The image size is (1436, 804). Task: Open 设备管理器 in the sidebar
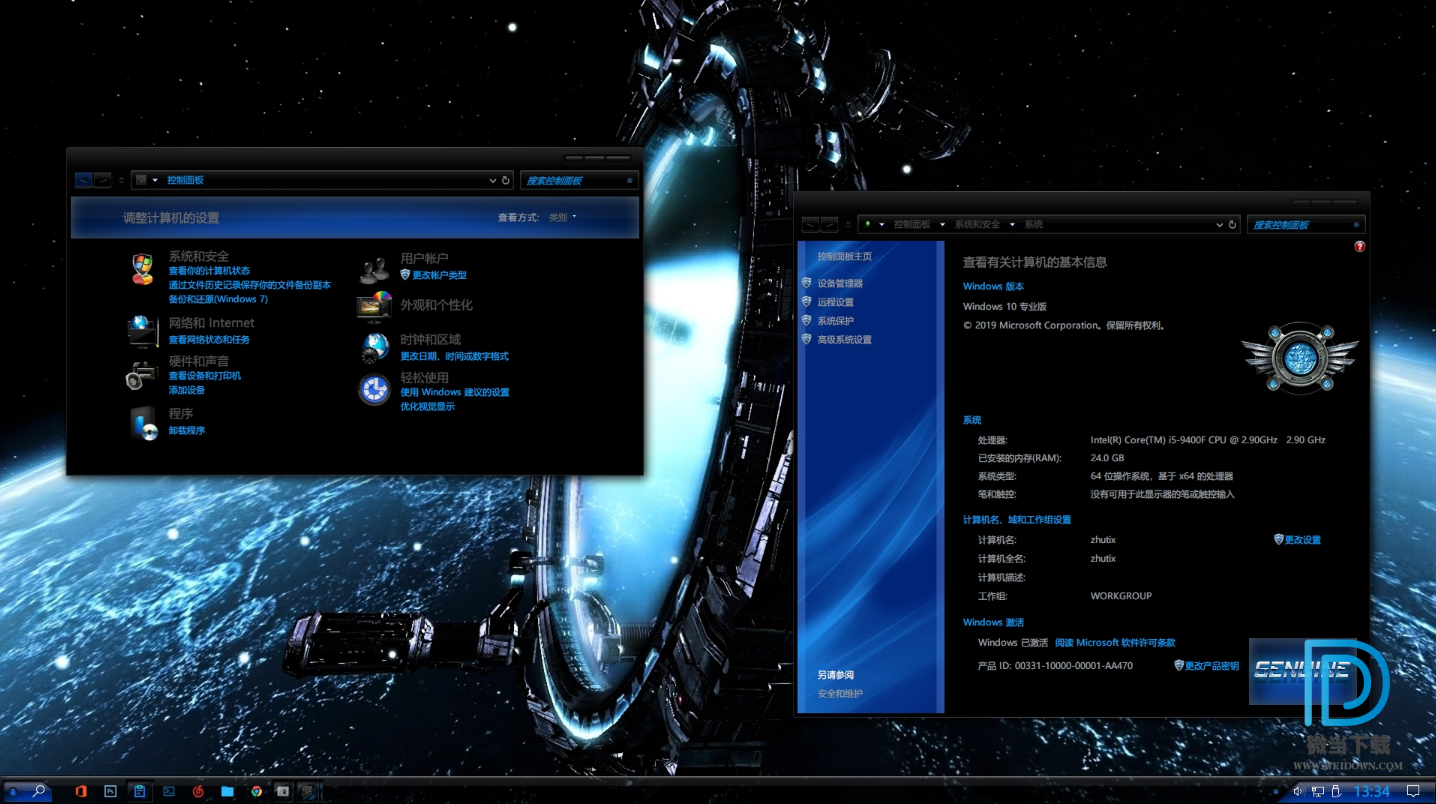[840, 283]
